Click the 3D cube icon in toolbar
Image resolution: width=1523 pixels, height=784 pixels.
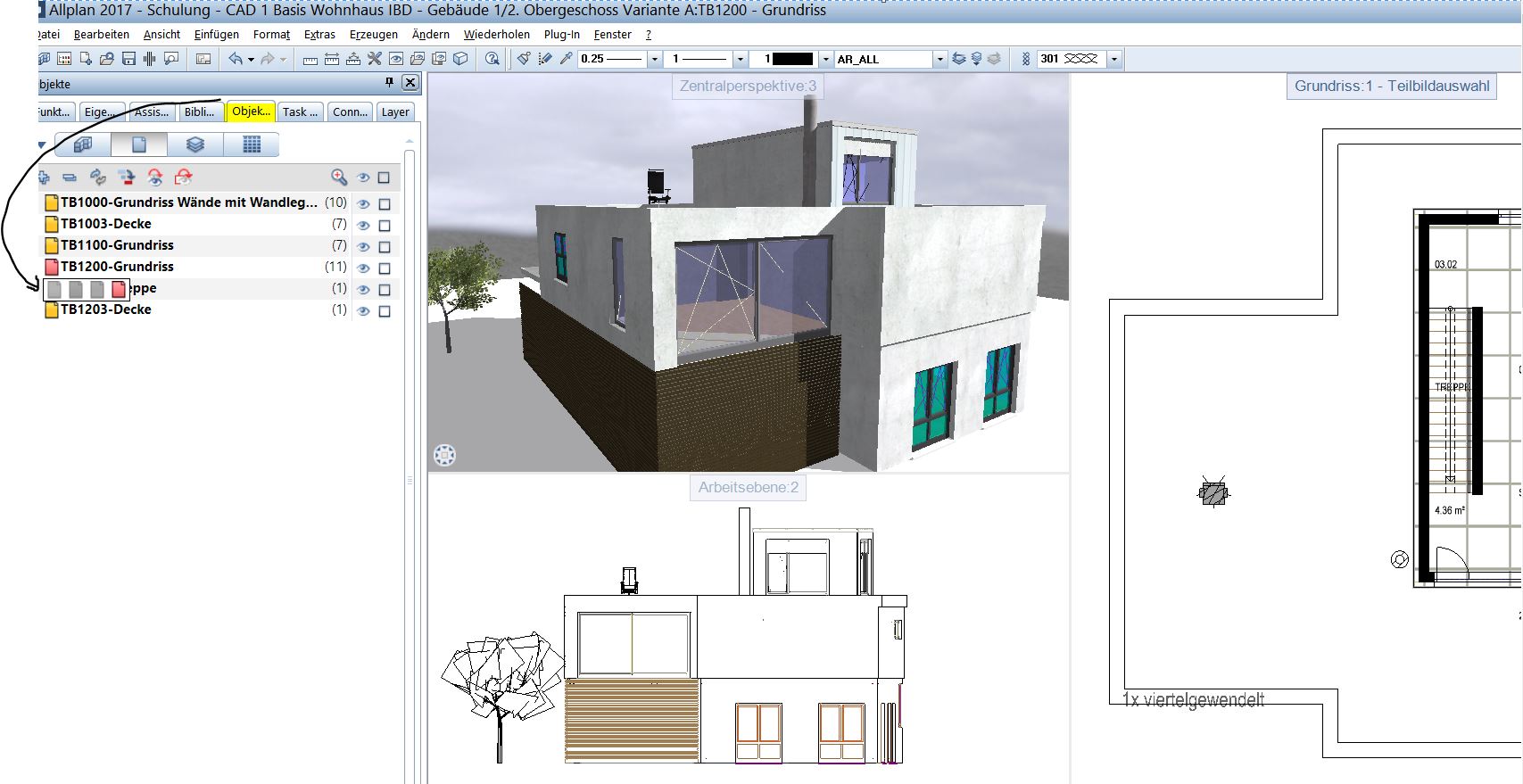460,59
